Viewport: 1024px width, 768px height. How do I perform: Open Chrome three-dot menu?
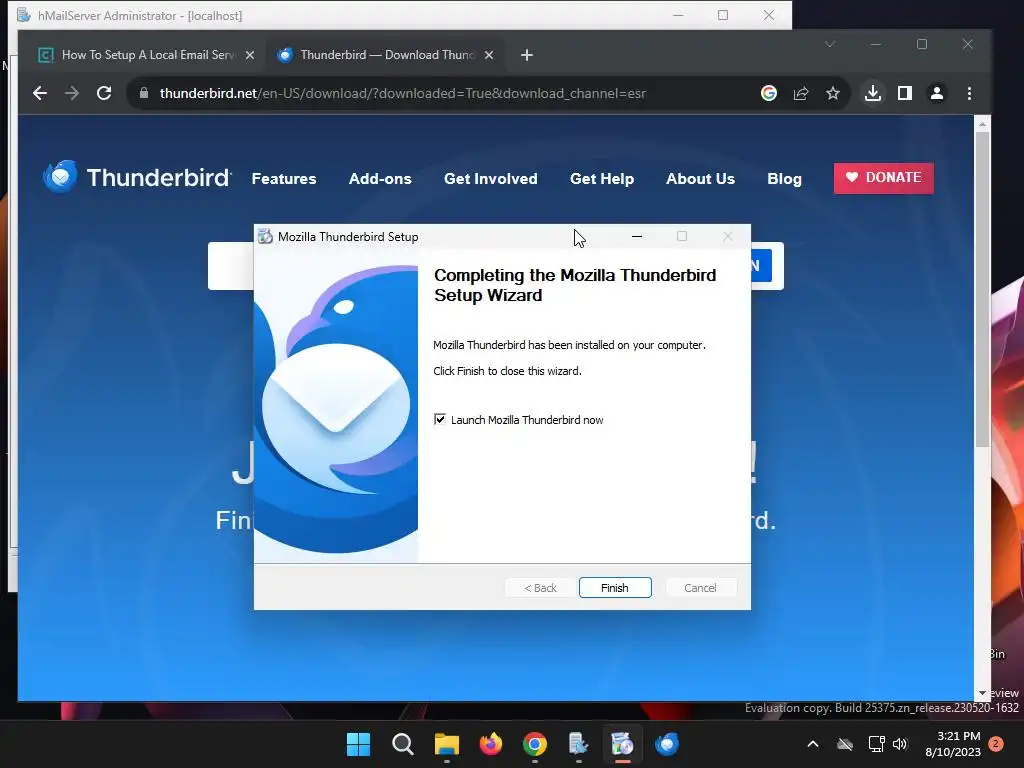tap(969, 93)
